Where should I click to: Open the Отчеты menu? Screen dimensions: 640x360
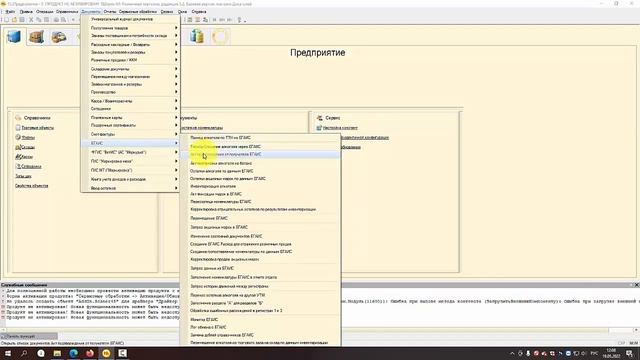tap(110, 12)
